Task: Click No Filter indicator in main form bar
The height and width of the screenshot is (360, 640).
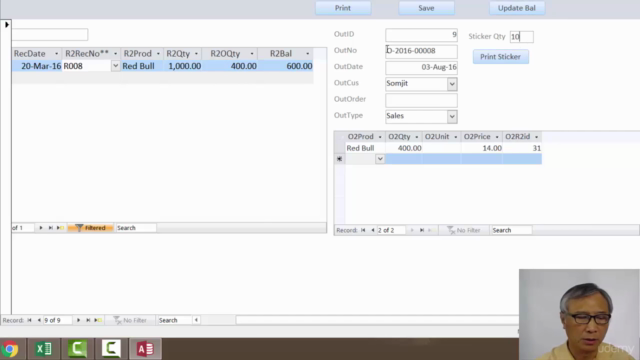Action: coord(130,320)
